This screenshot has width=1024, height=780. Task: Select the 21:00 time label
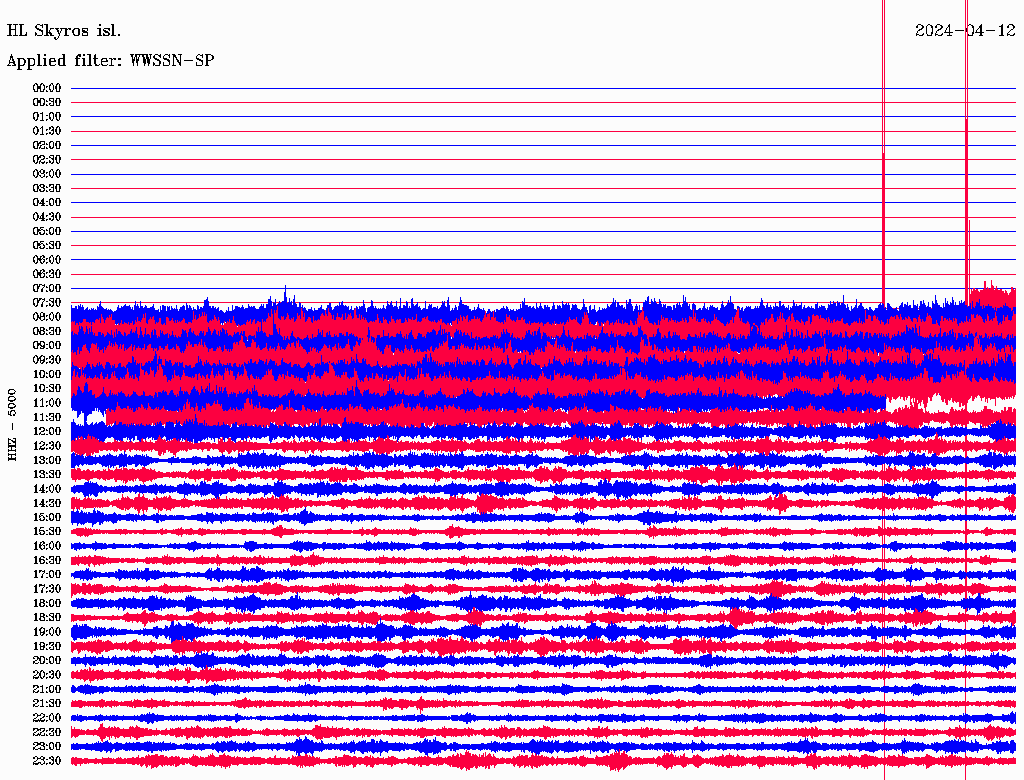click(47, 689)
